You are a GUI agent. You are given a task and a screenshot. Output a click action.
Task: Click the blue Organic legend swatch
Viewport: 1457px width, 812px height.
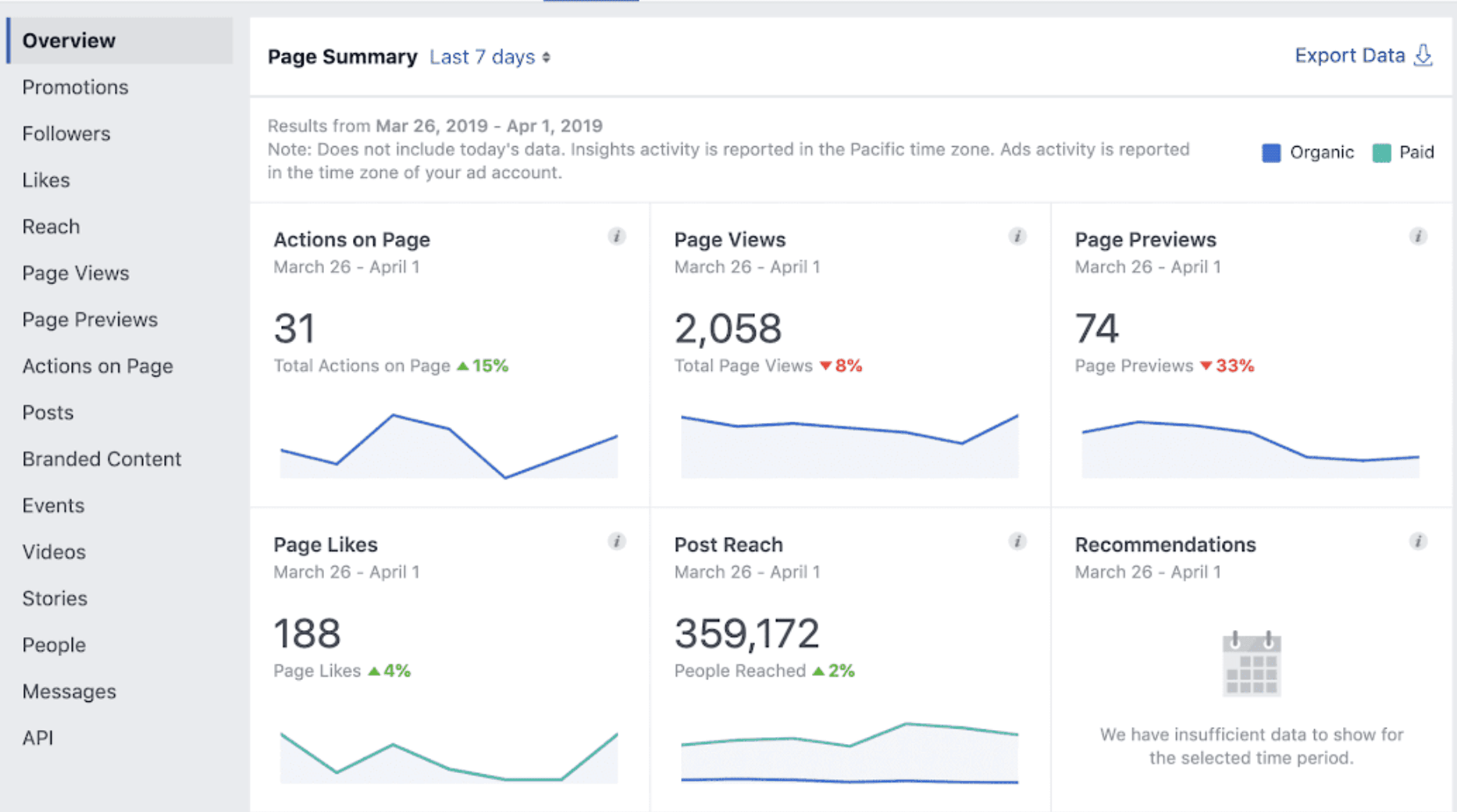tap(1271, 153)
